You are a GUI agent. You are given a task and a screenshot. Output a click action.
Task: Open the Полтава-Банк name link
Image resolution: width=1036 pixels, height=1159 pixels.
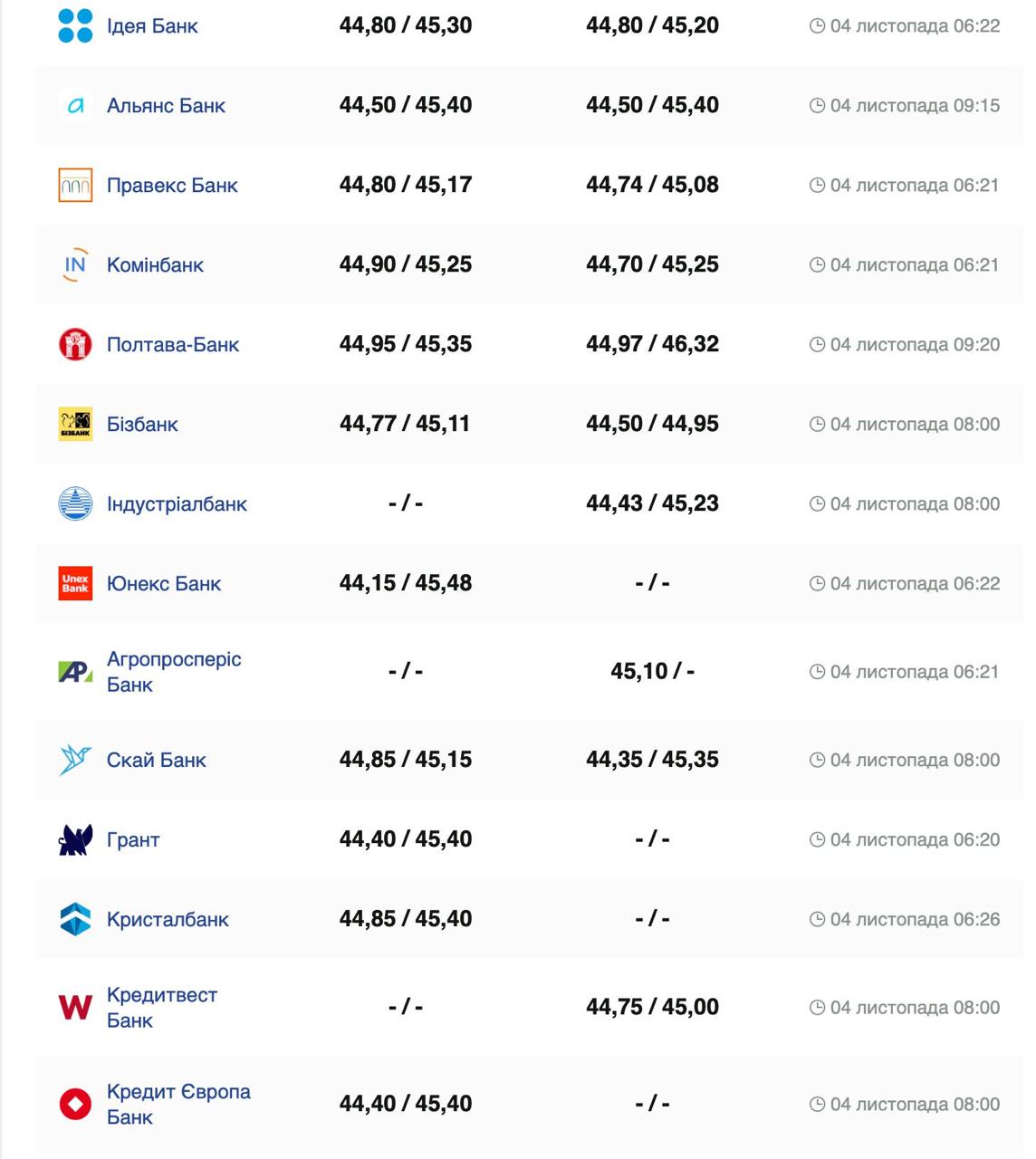point(173,345)
